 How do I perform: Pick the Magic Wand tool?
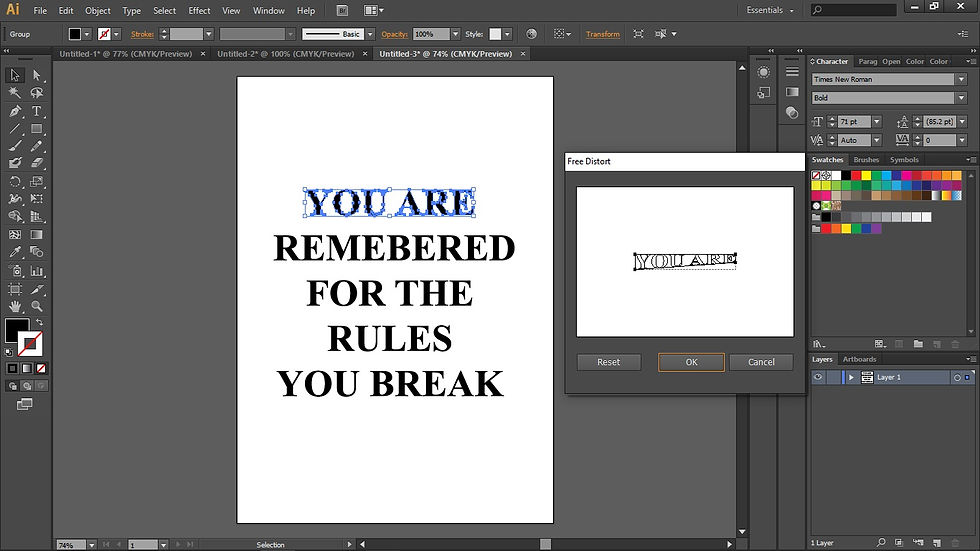[15, 93]
